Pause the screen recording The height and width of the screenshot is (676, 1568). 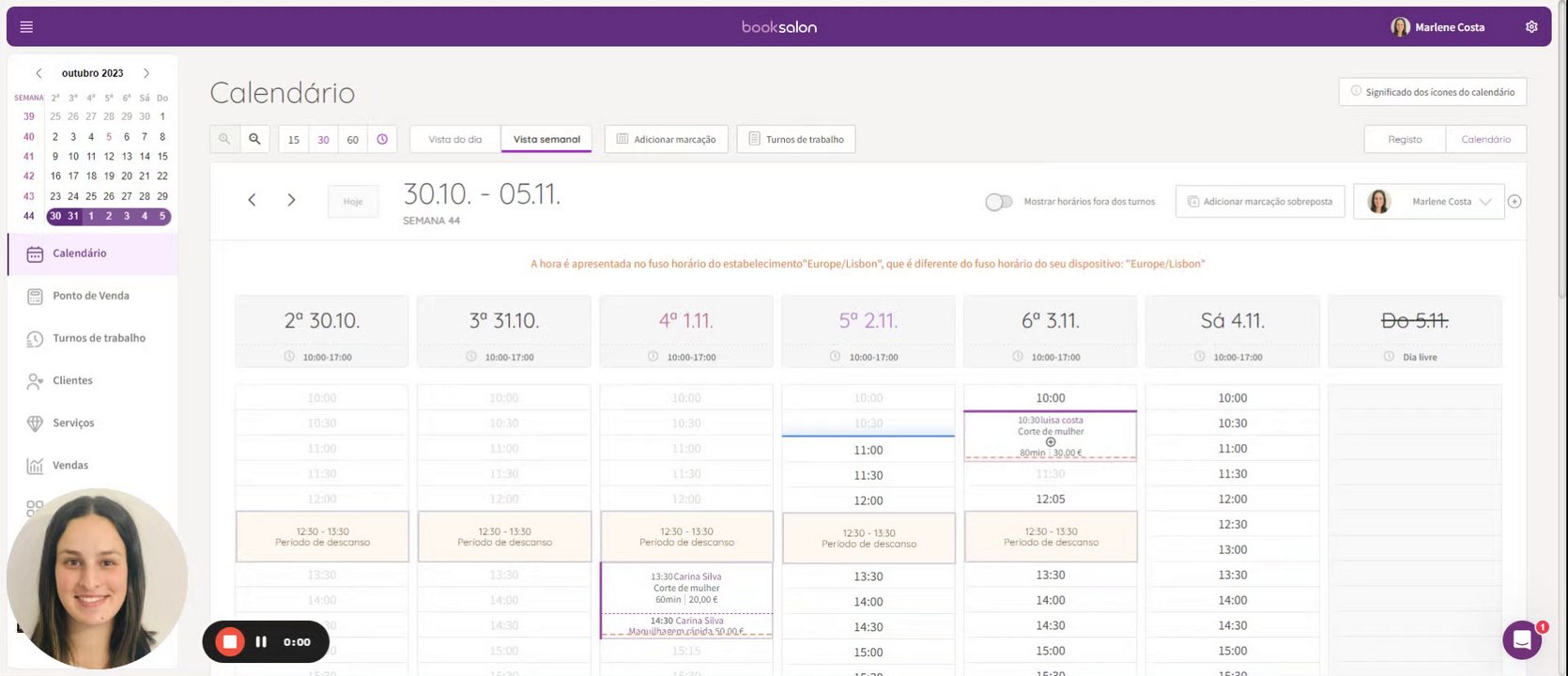pos(261,642)
